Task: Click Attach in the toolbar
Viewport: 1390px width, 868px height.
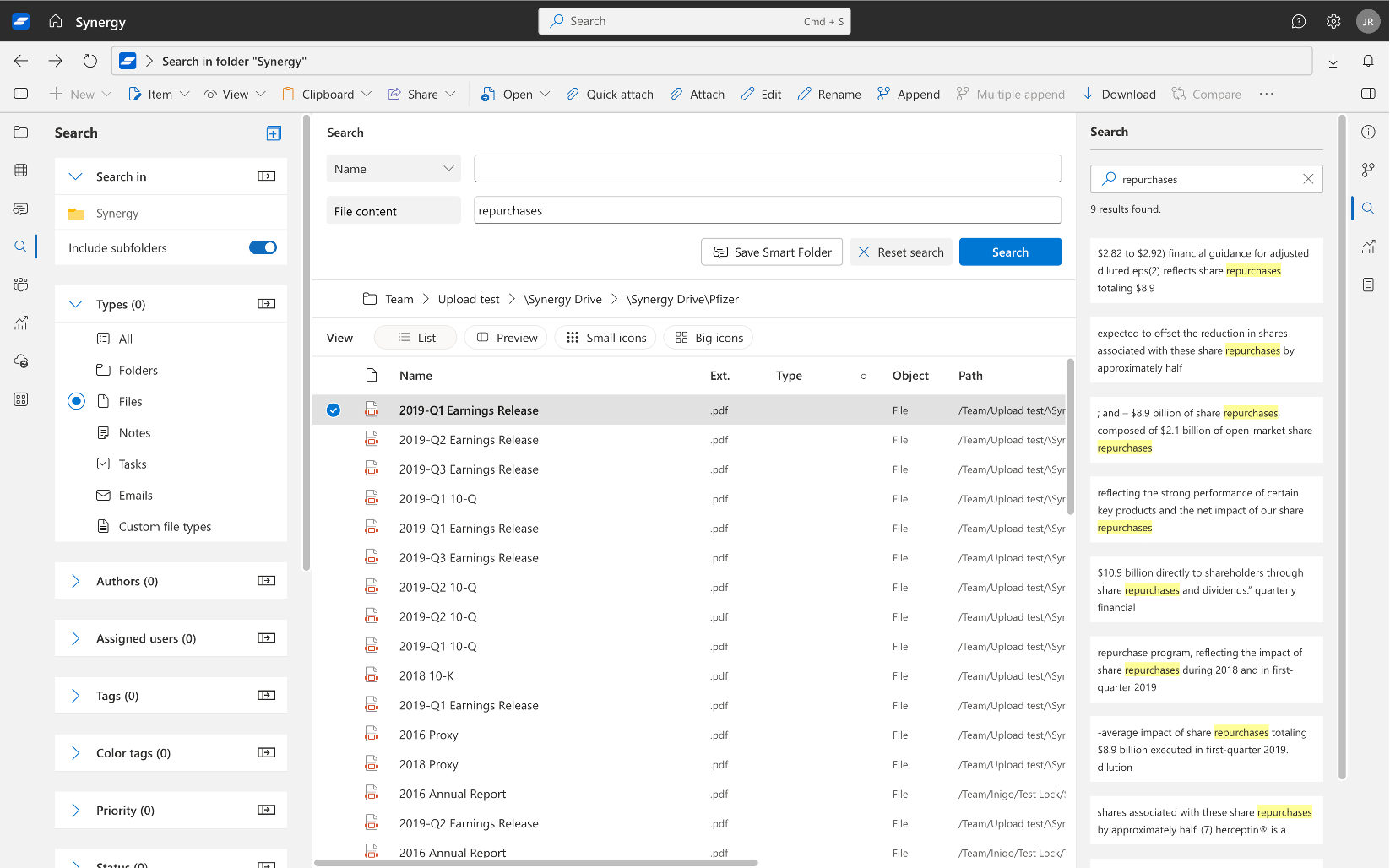Action: click(698, 94)
